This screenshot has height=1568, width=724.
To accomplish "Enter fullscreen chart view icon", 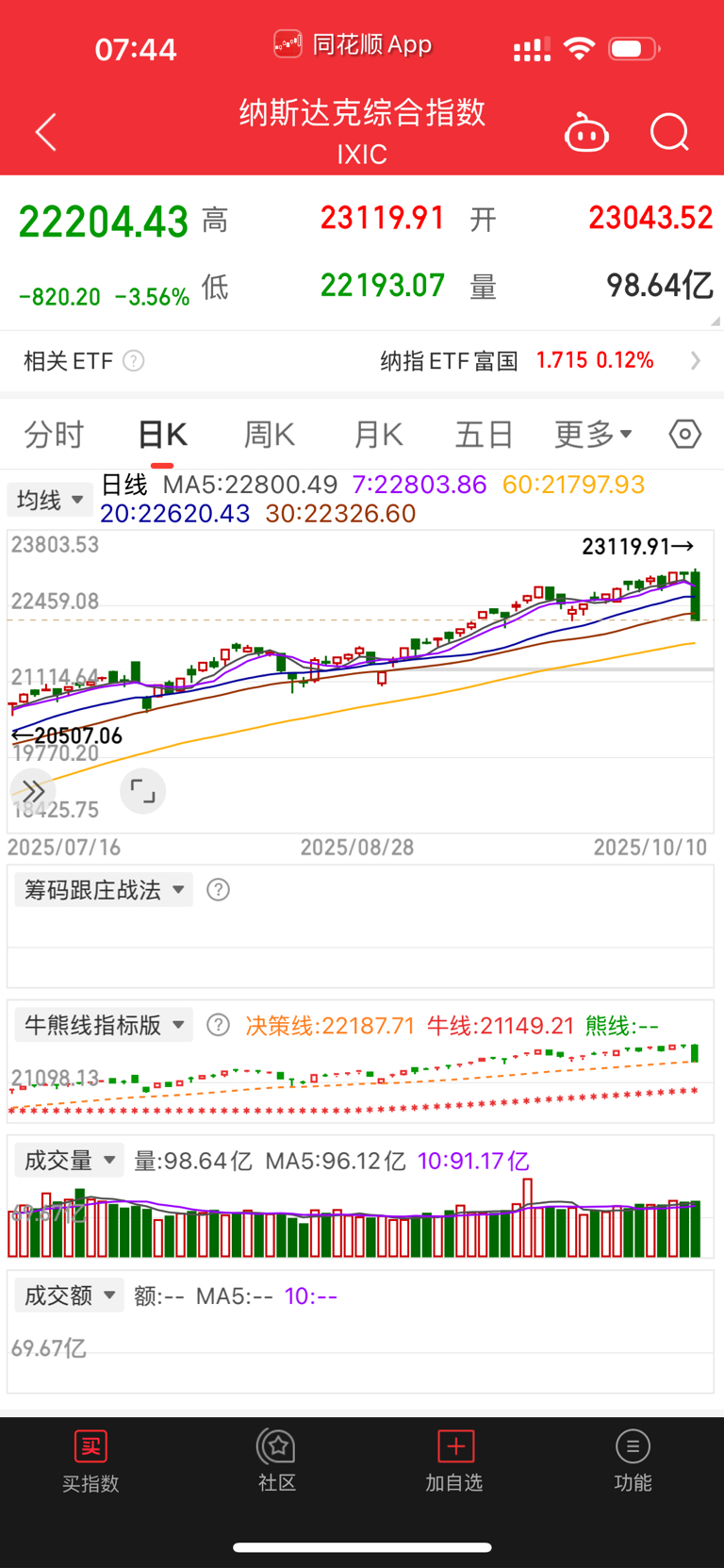I will [143, 791].
